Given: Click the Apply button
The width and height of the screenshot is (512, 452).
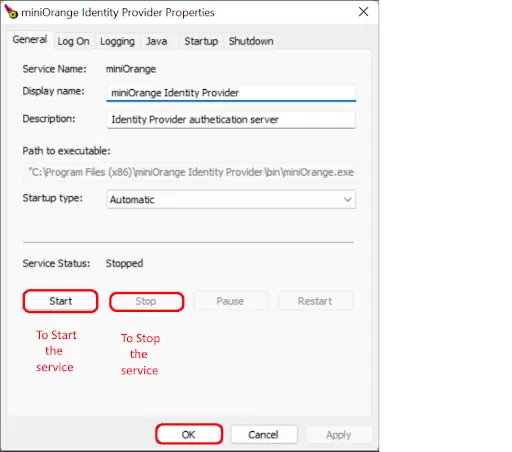Looking at the screenshot, I should pyautogui.click(x=338, y=435).
